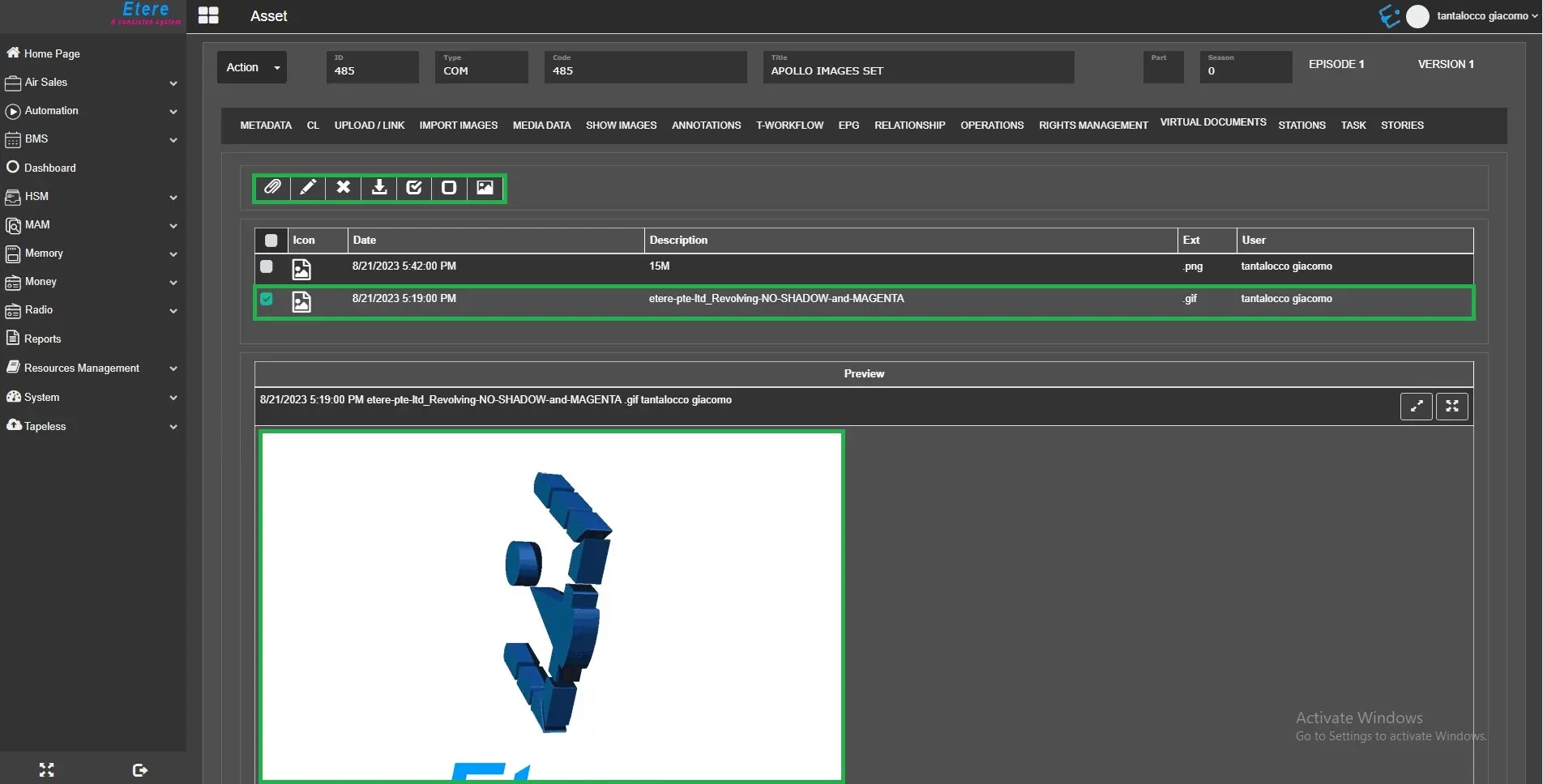The height and width of the screenshot is (784, 1543).
Task: Toggle the header select-all checkbox
Action: (x=271, y=241)
